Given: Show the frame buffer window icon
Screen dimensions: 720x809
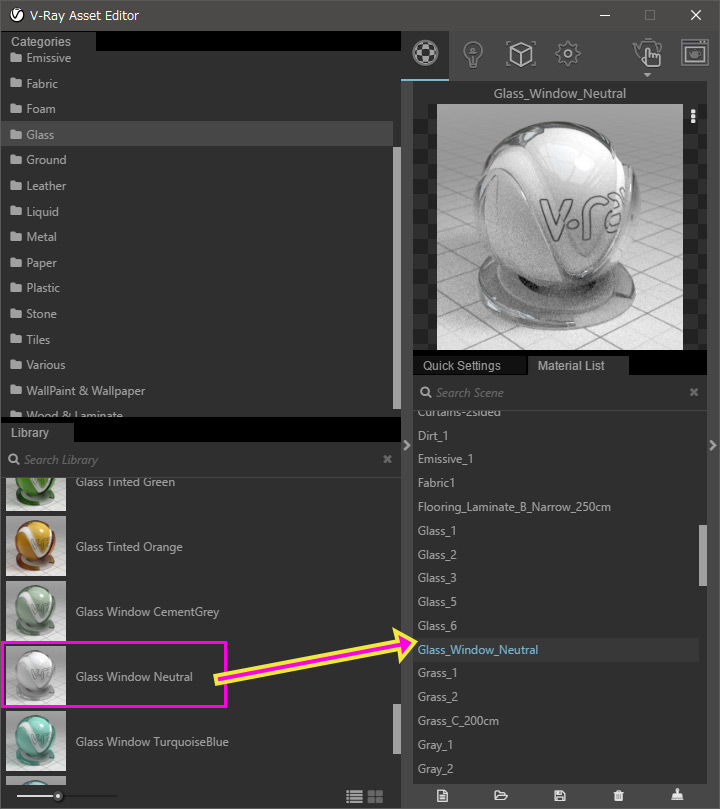Looking at the screenshot, I should click(x=694, y=52).
